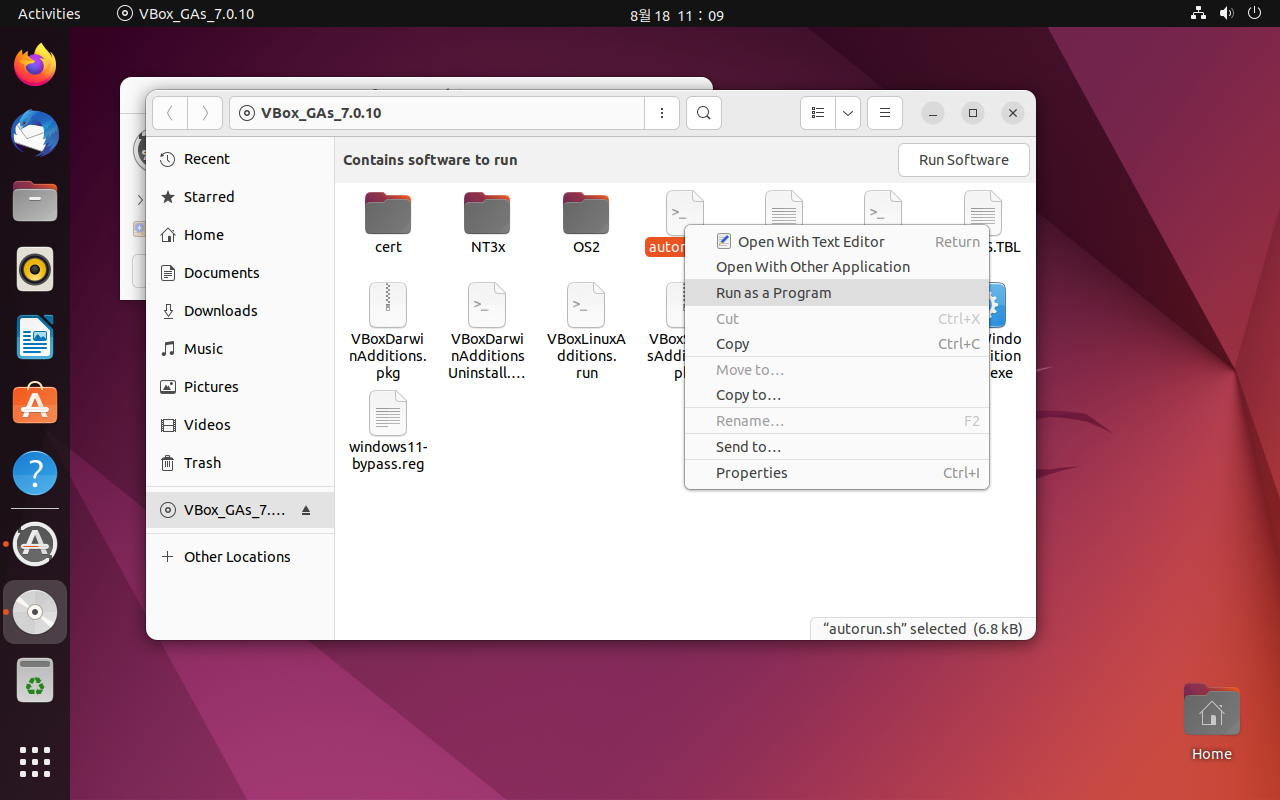
Task: Click VBox_GAs_7.0.10 app menu in the top bar
Action: (x=185, y=14)
